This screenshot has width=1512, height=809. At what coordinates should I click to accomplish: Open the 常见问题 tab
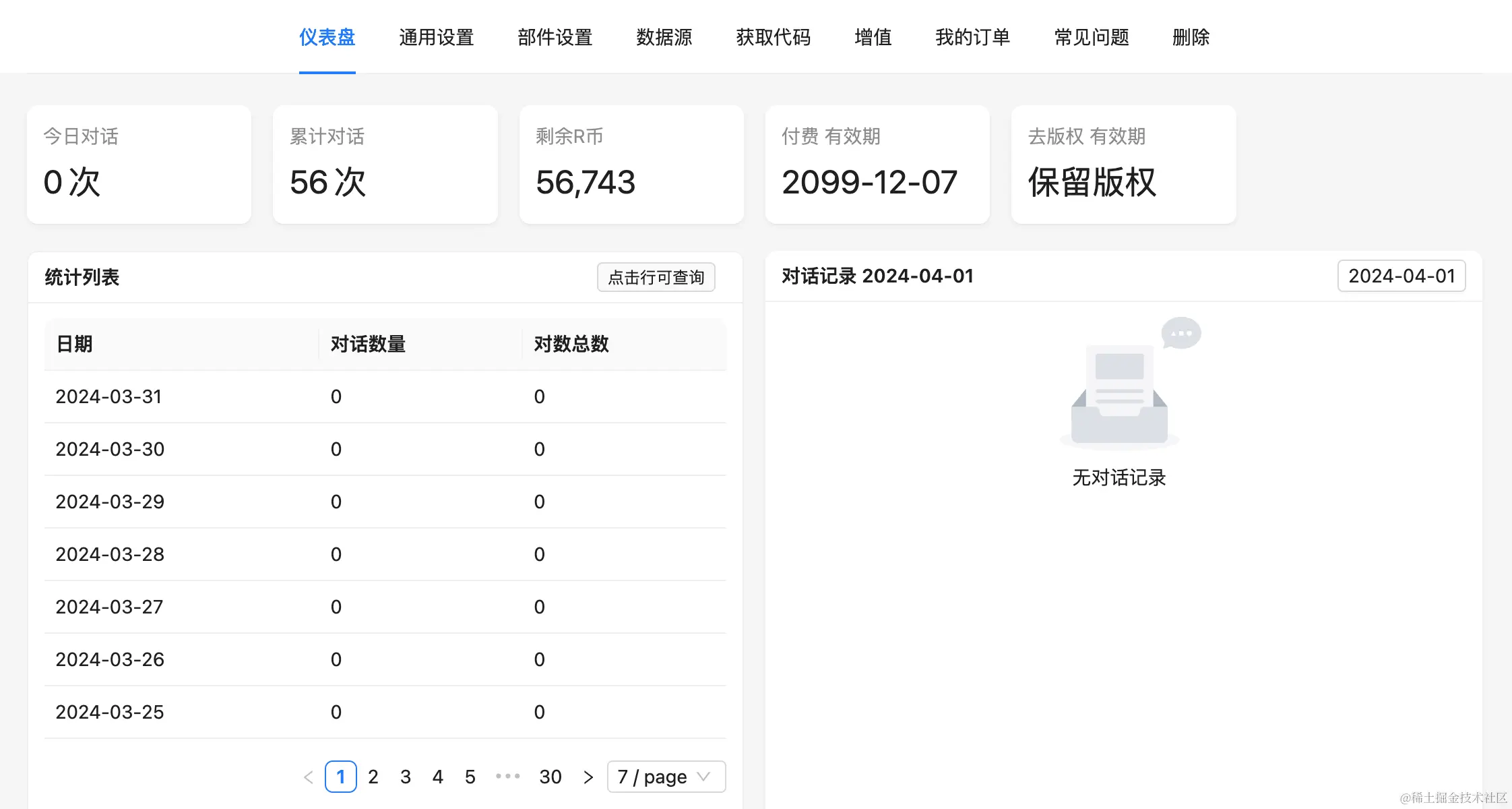(x=1092, y=37)
